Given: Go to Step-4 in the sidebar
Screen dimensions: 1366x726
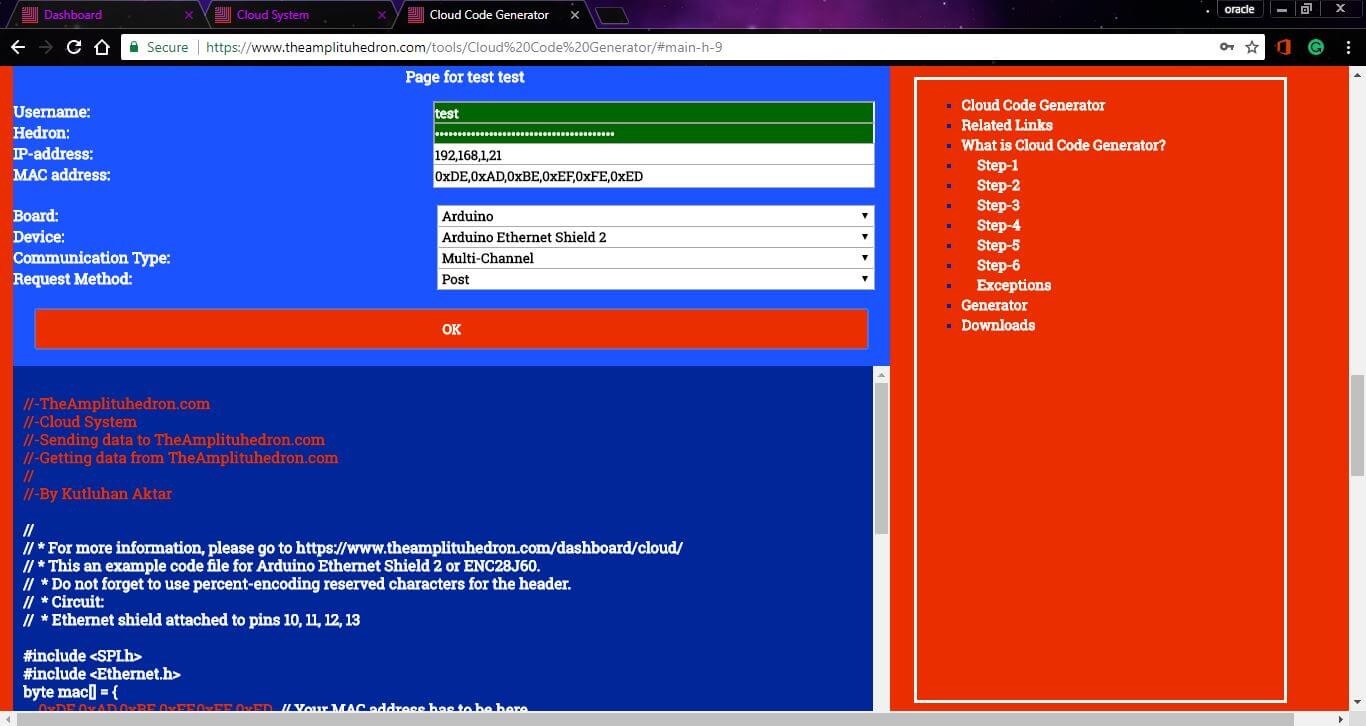Looking at the screenshot, I should tap(998, 225).
